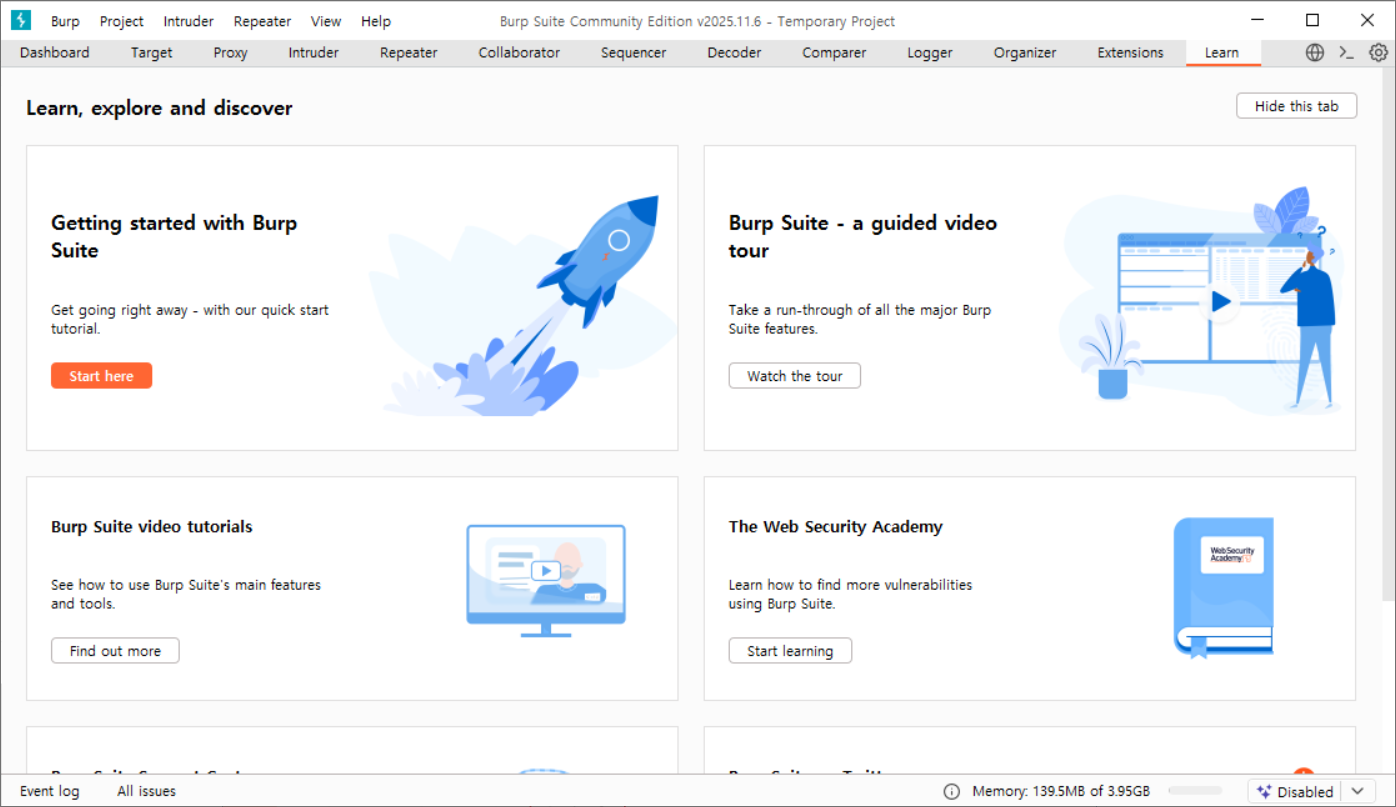The image size is (1396, 807).
Task: Open the Burp menu
Action: pyautogui.click(x=65, y=21)
